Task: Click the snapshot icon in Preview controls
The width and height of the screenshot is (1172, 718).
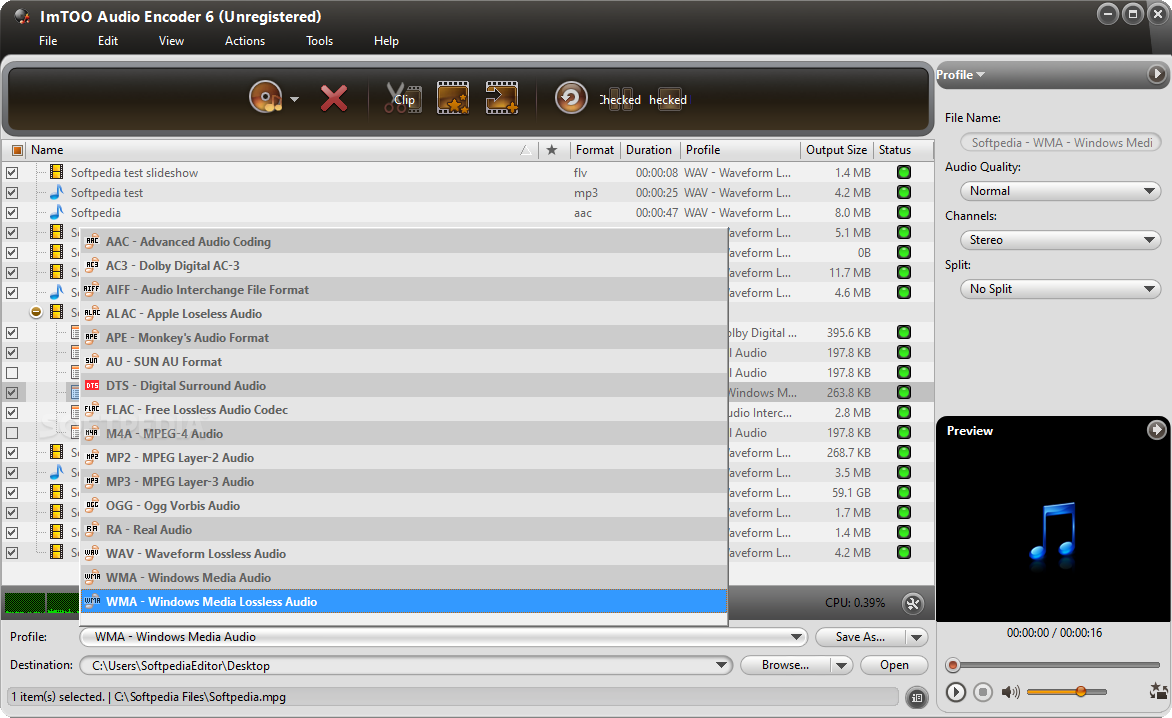Action: coord(1159,691)
